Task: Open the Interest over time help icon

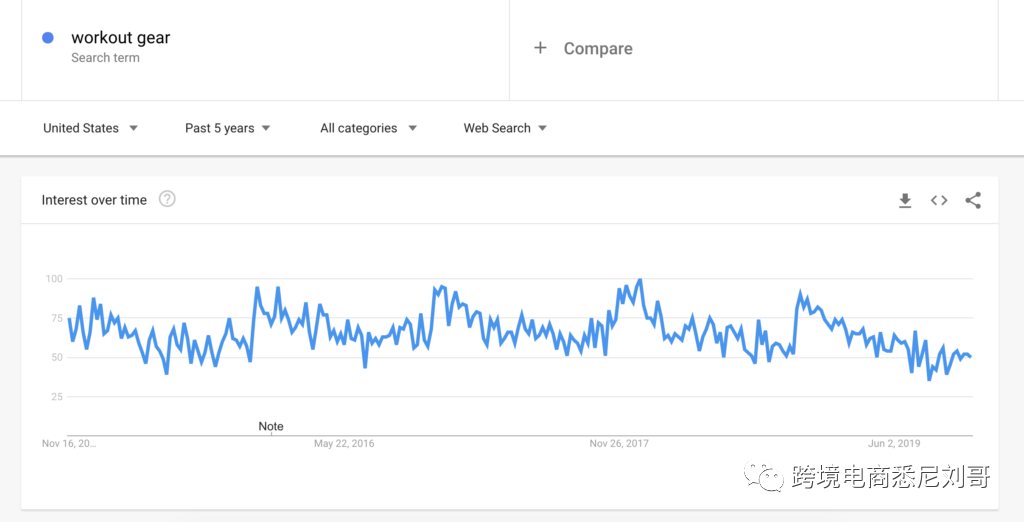Action: [167, 199]
